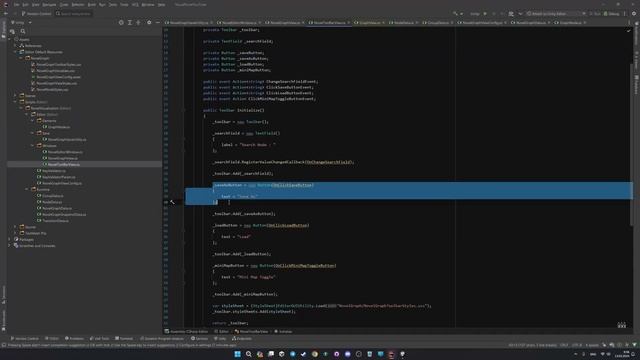The width and height of the screenshot is (640, 360).
Task: Open the Windows Start menu
Action: pyautogui.click(x=237, y=354)
